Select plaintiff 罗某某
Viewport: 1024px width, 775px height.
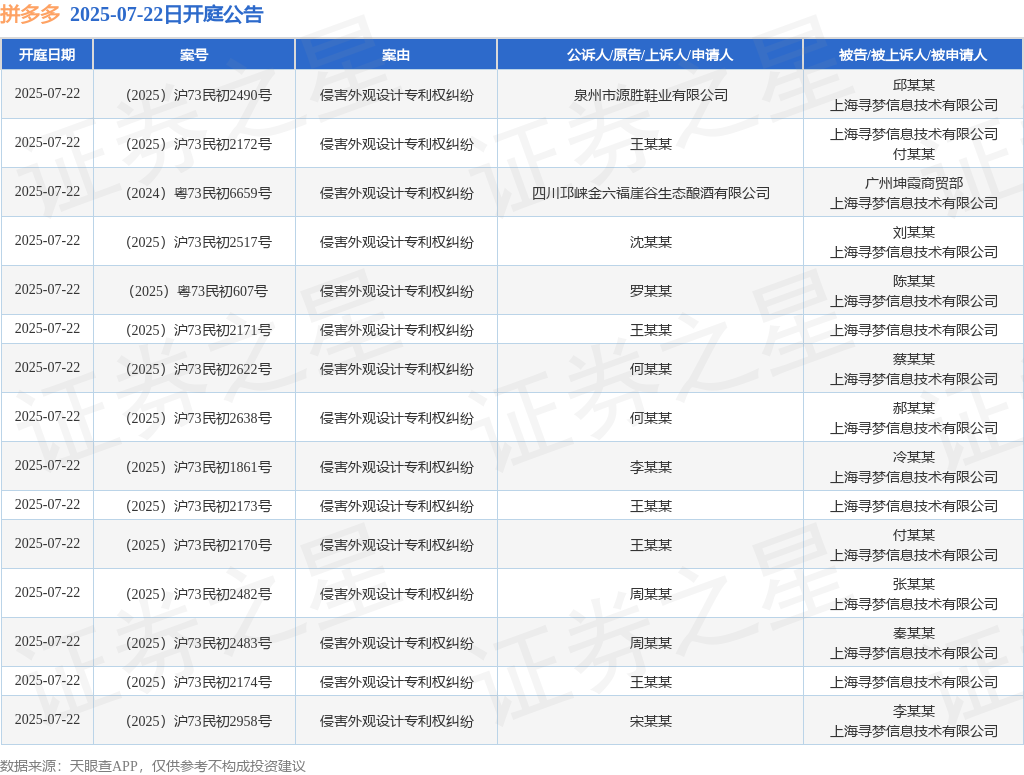click(650, 291)
